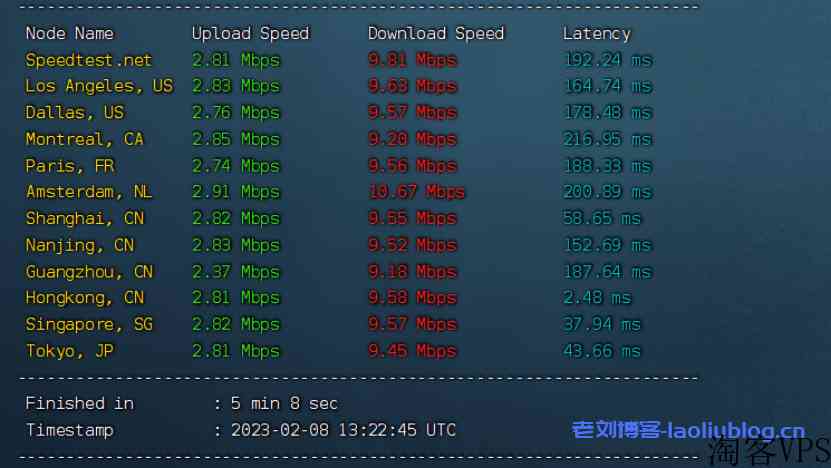Click the Download Speed column header
The height and width of the screenshot is (468, 831).
point(436,33)
